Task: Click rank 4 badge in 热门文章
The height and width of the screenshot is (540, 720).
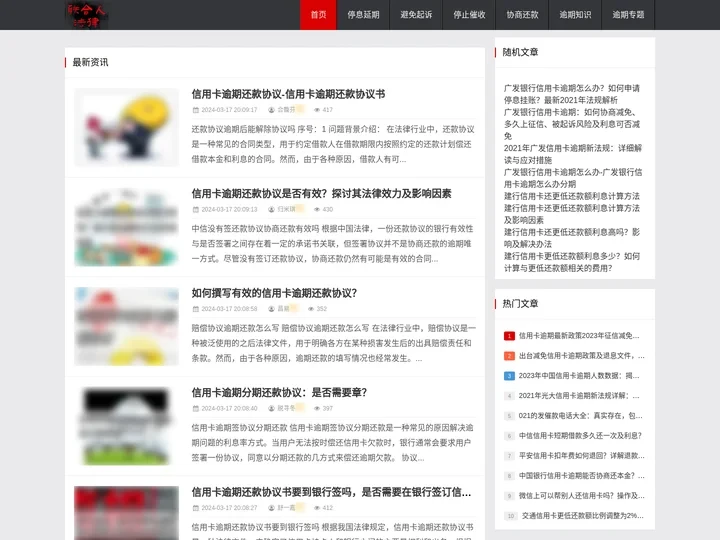Action: 509,396
